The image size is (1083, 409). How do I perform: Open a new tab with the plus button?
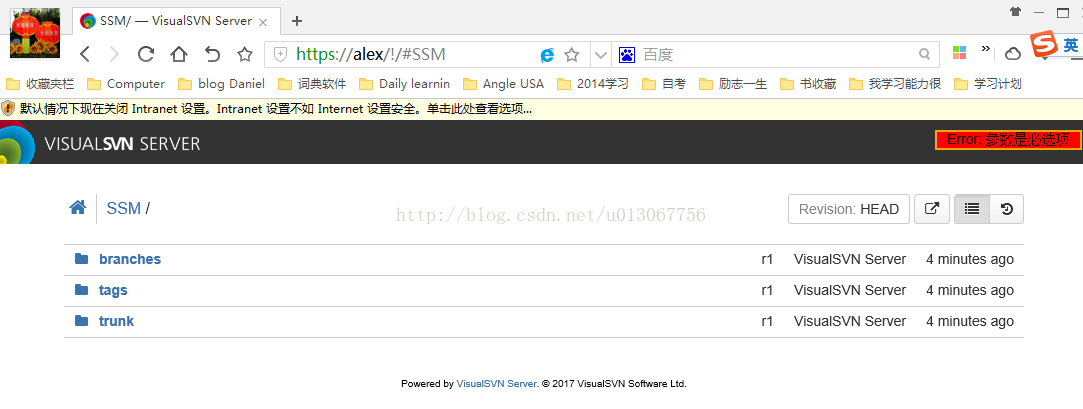pyautogui.click(x=297, y=21)
